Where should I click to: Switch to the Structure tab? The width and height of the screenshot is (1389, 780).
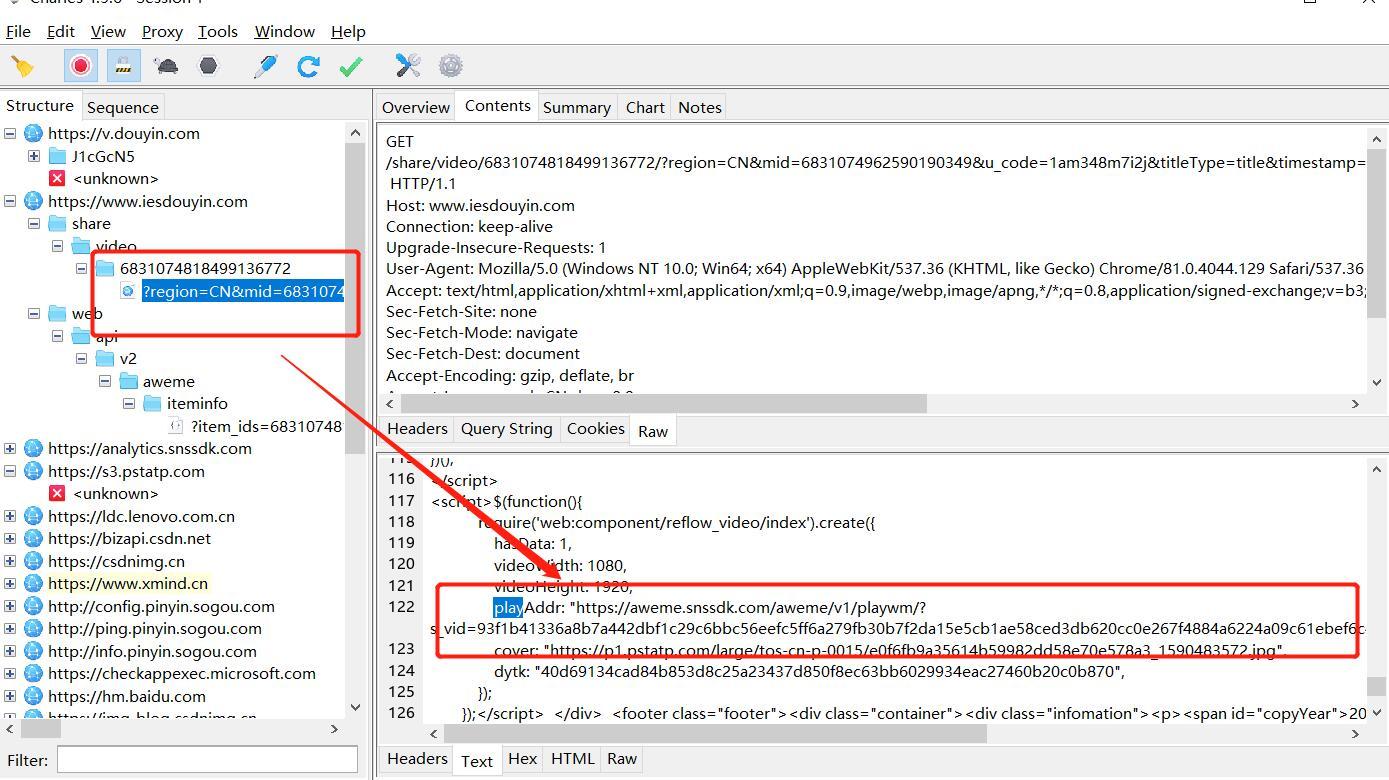coord(40,105)
